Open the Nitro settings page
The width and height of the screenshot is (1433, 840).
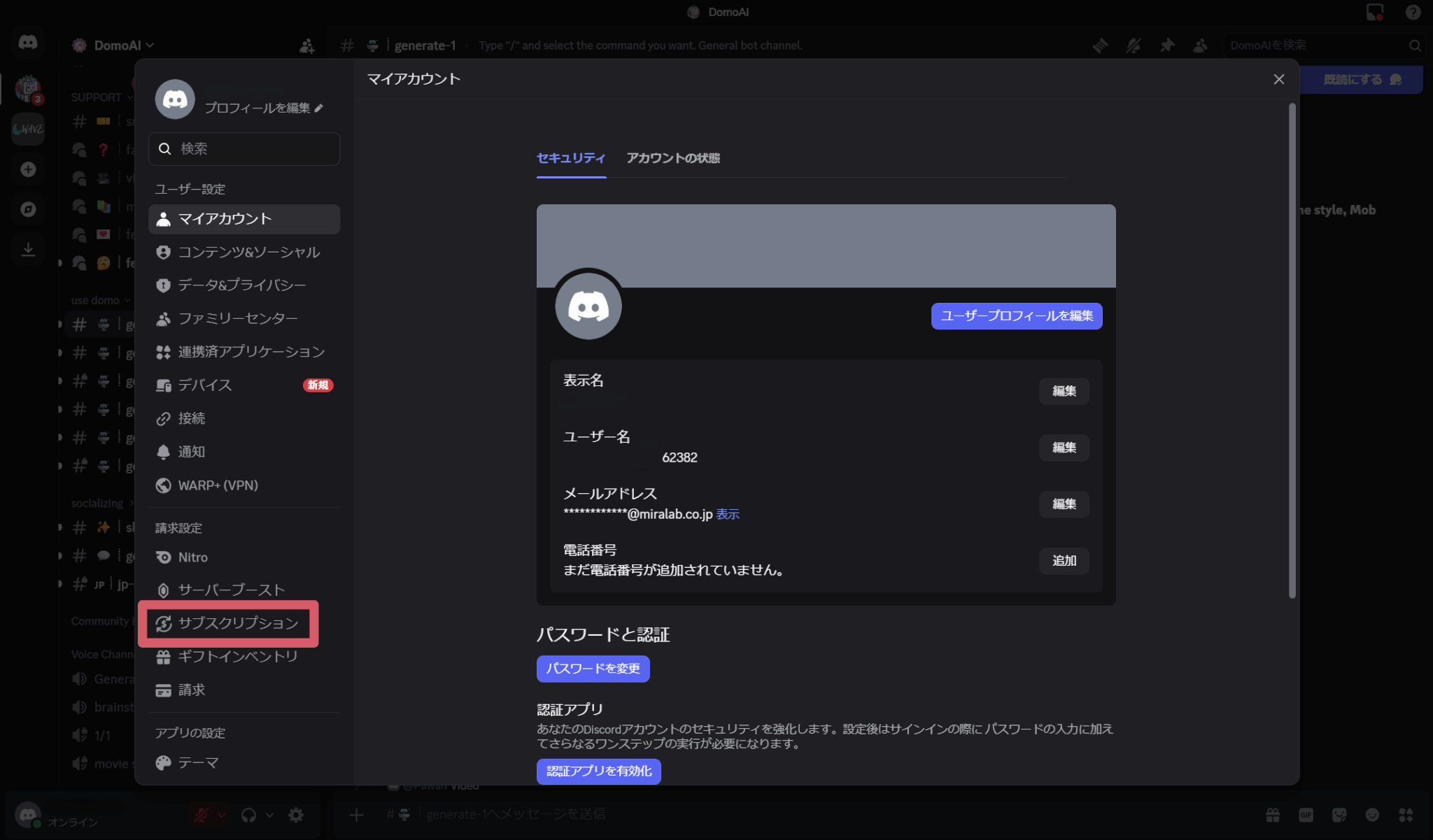point(192,557)
